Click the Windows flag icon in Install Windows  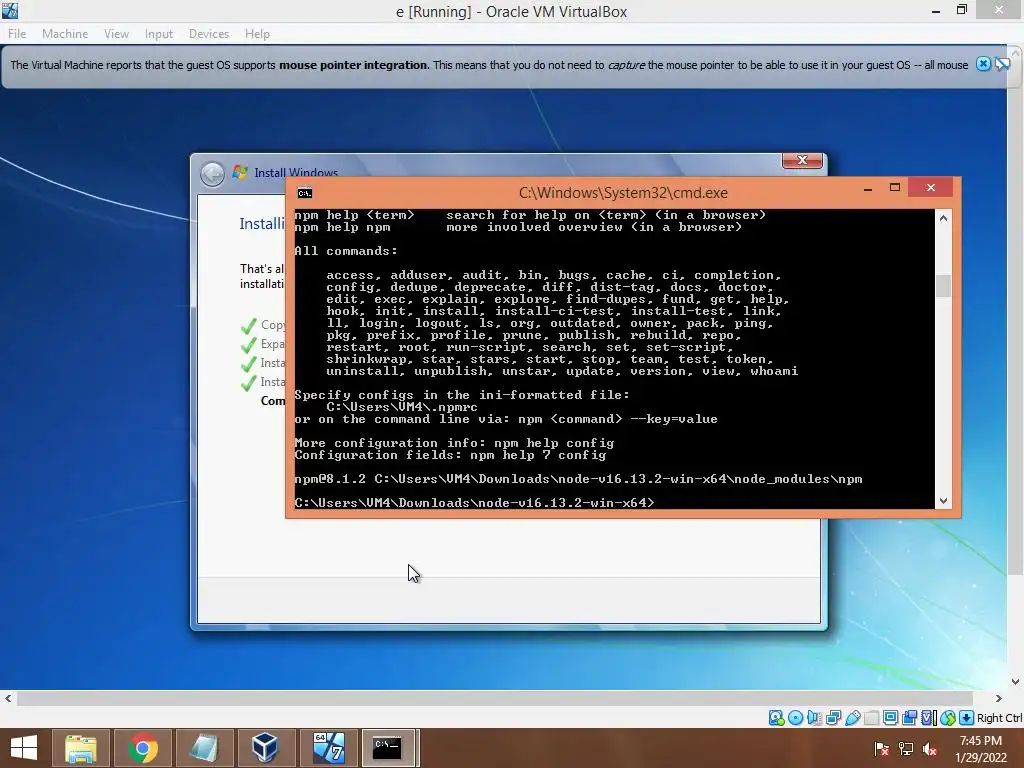[x=240, y=172]
